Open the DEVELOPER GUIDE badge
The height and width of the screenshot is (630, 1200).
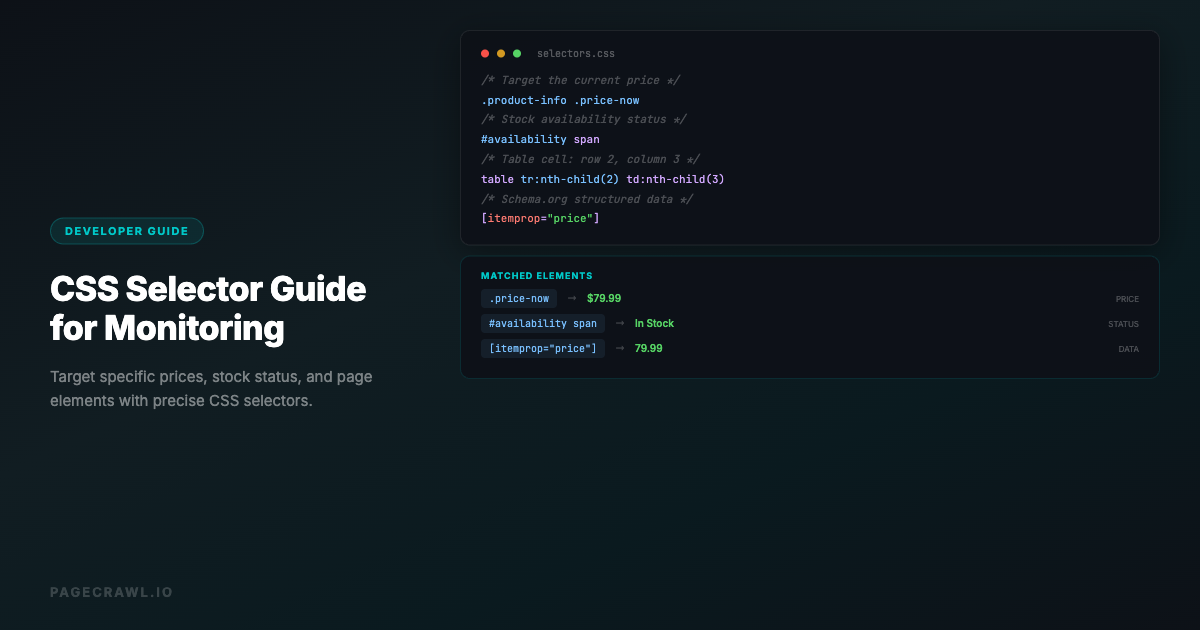(127, 230)
